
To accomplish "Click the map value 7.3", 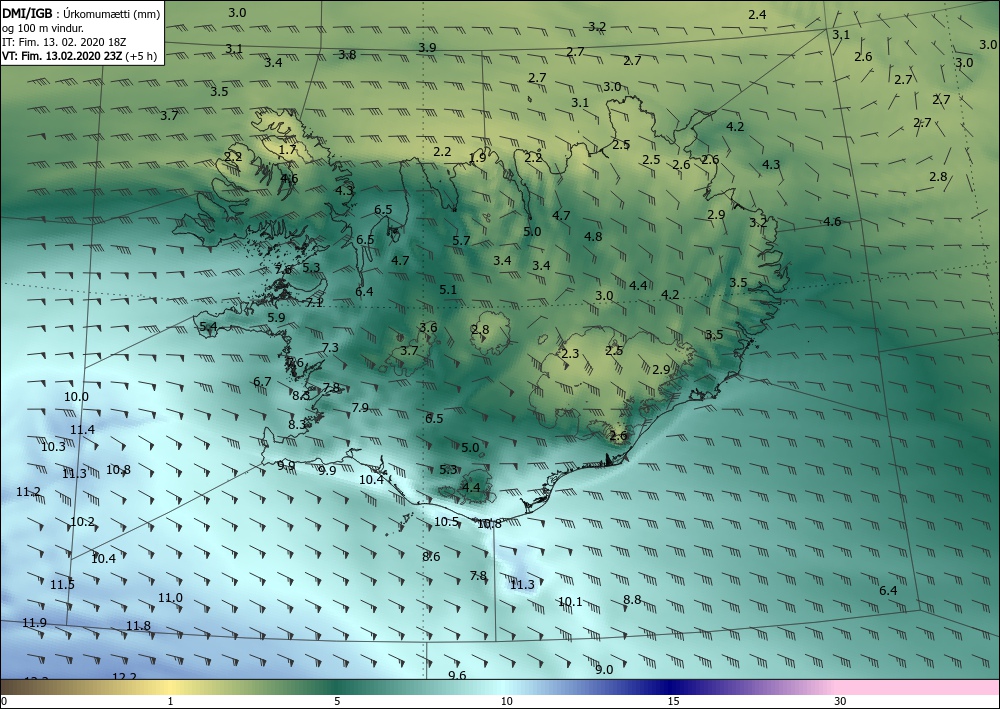I will (x=330, y=347).
